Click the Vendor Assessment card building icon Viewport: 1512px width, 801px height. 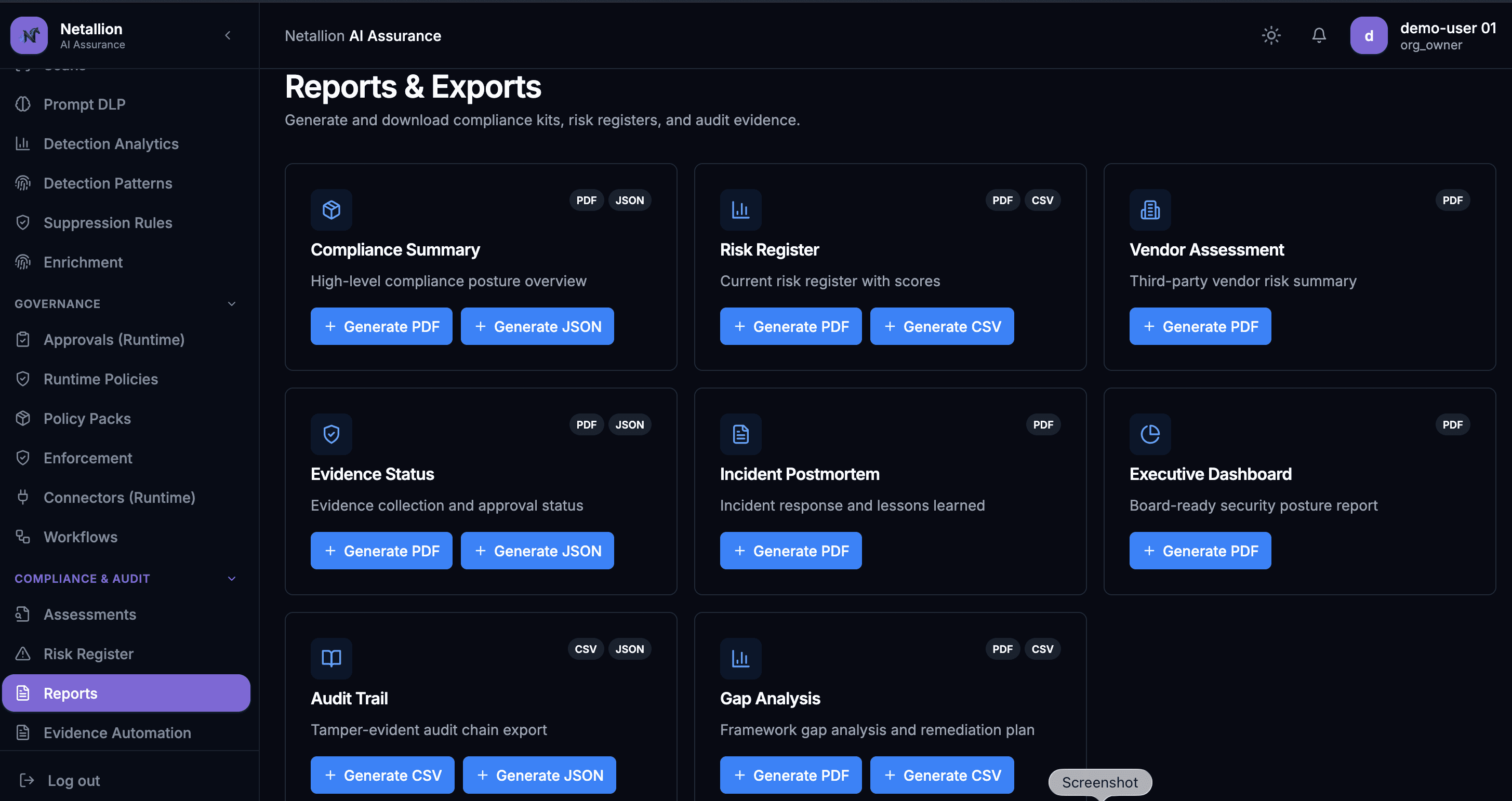pyautogui.click(x=1150, y=209)
